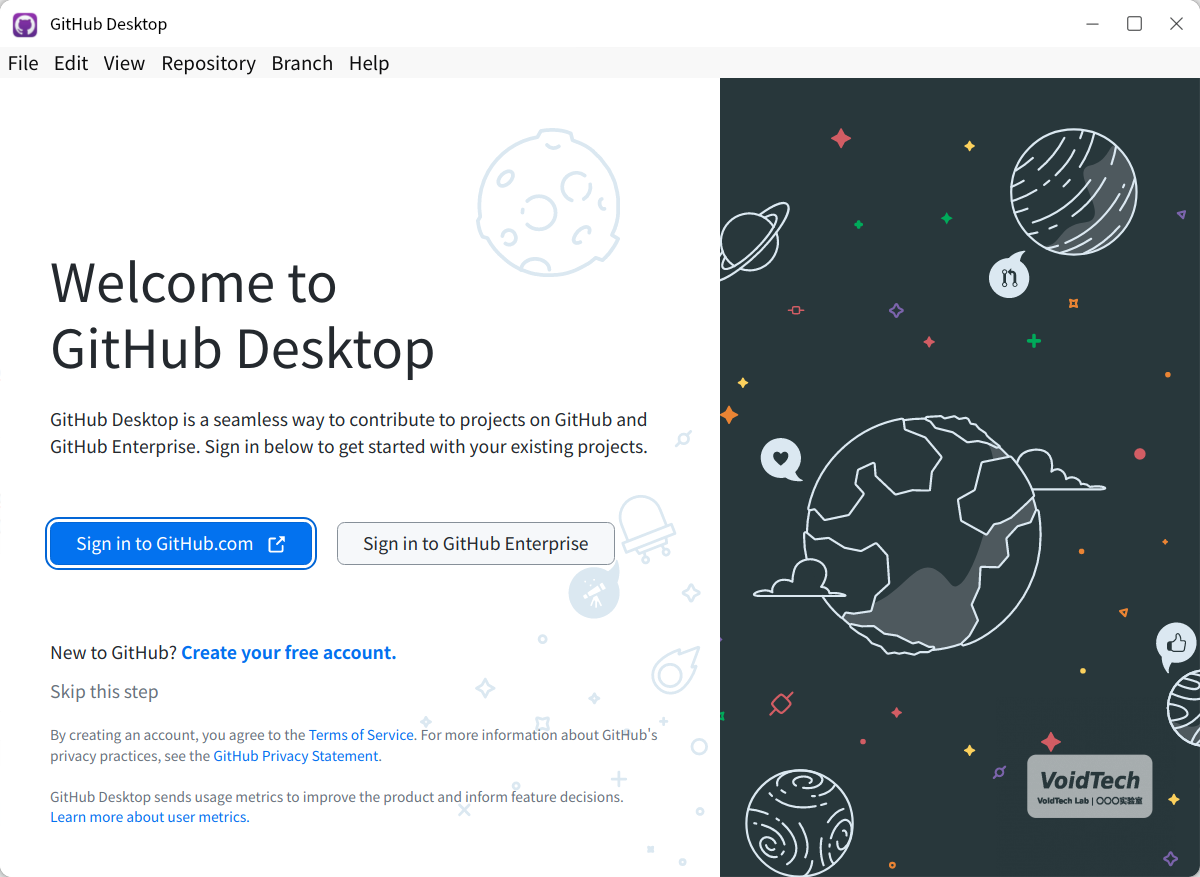The height and width of the screenshot is (877, 1200).
Task: Open the Terms of Service link
Action: [x=361, y=735]
